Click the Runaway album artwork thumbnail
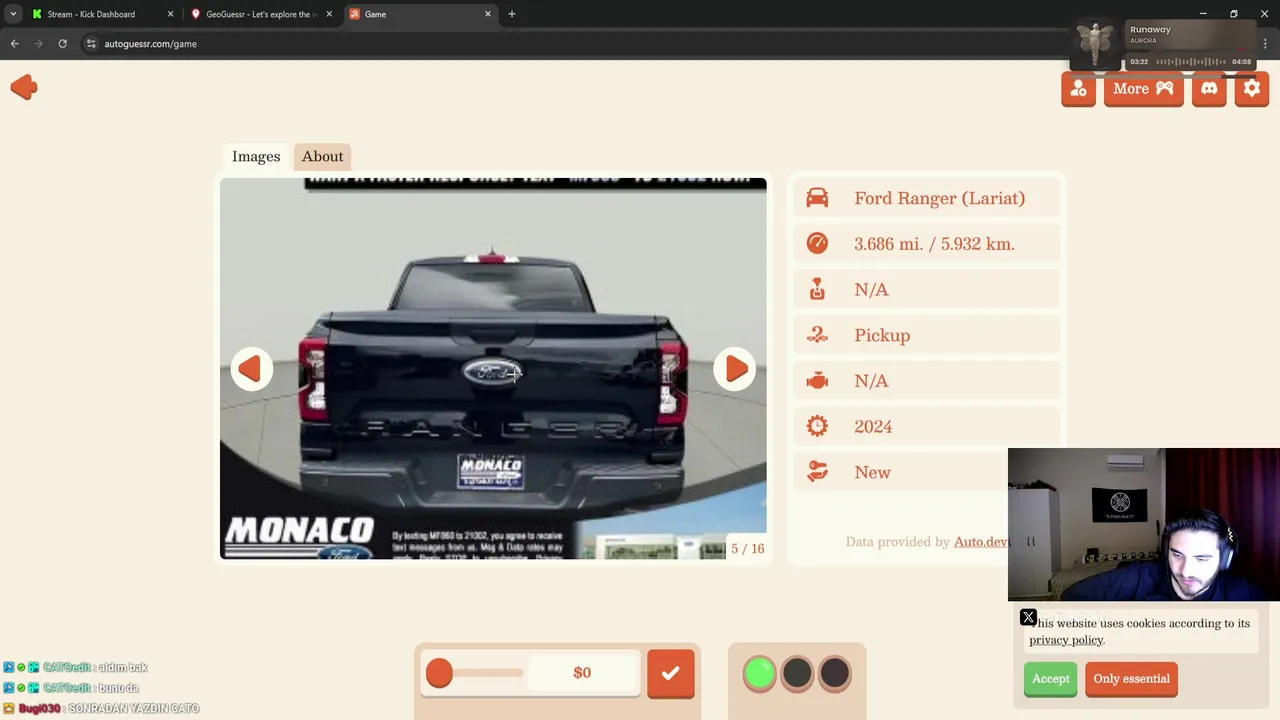 tap(1096, 44)
